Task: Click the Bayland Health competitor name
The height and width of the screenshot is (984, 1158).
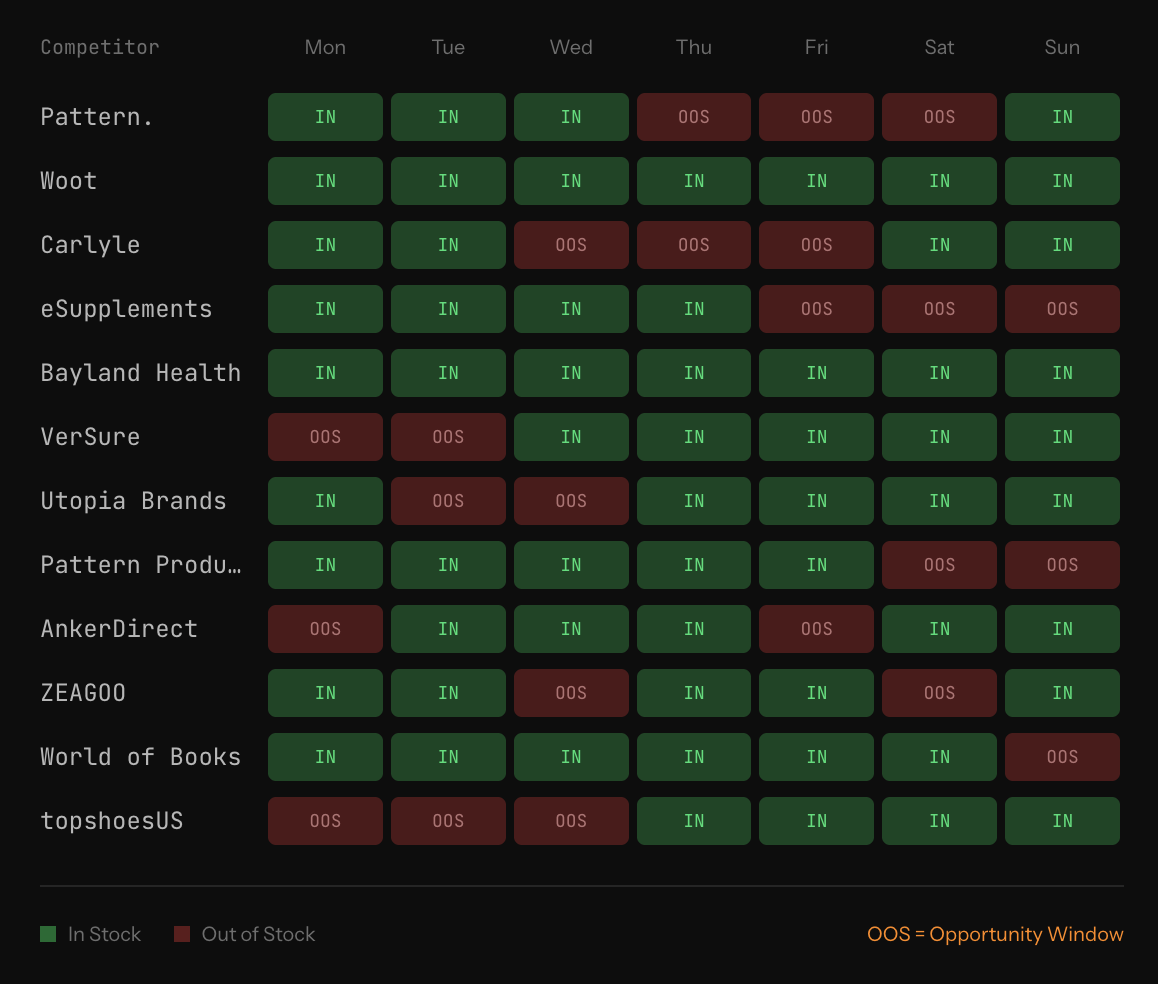Action: (x=140, y=373)
